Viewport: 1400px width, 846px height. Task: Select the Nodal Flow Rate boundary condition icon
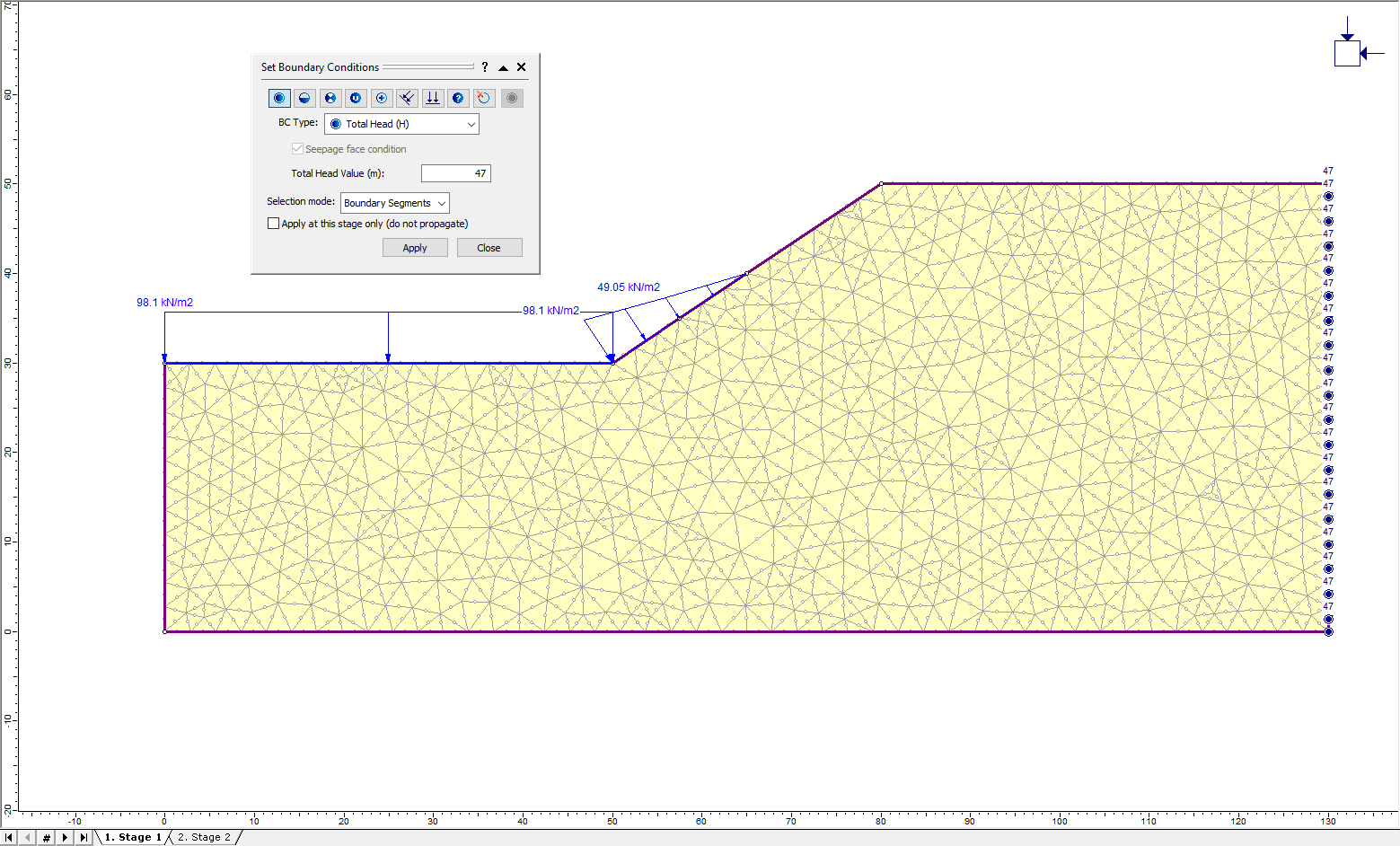pos(381,98)
